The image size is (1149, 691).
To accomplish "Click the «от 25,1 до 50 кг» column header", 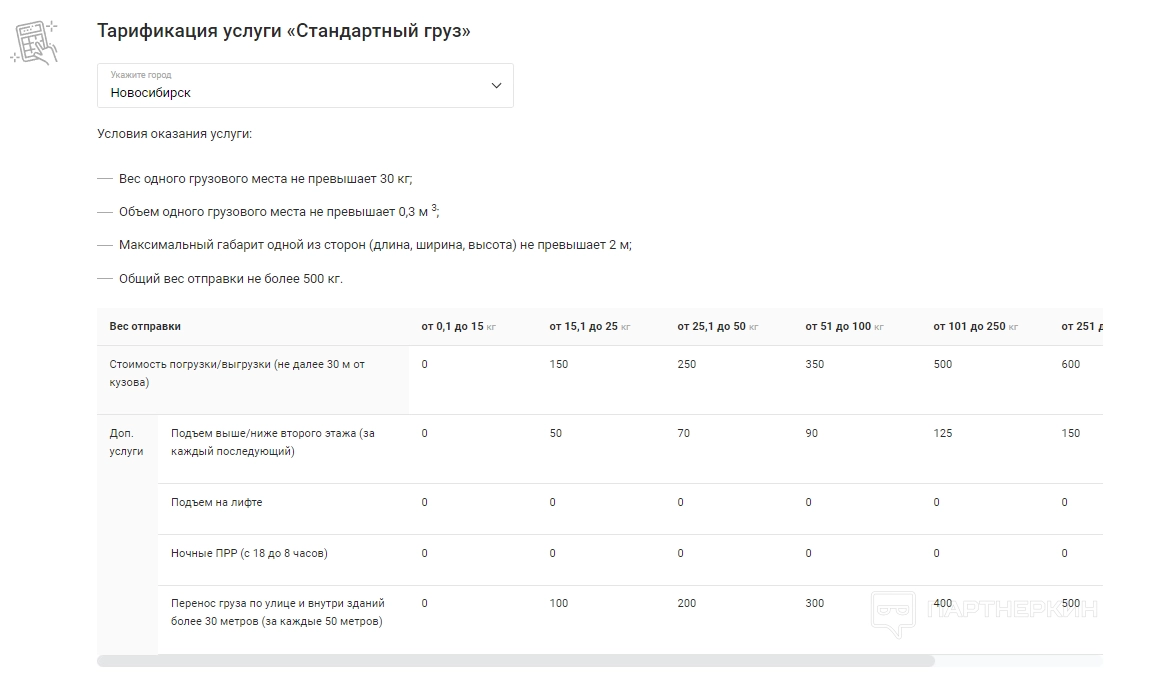I will click(717, 327).
